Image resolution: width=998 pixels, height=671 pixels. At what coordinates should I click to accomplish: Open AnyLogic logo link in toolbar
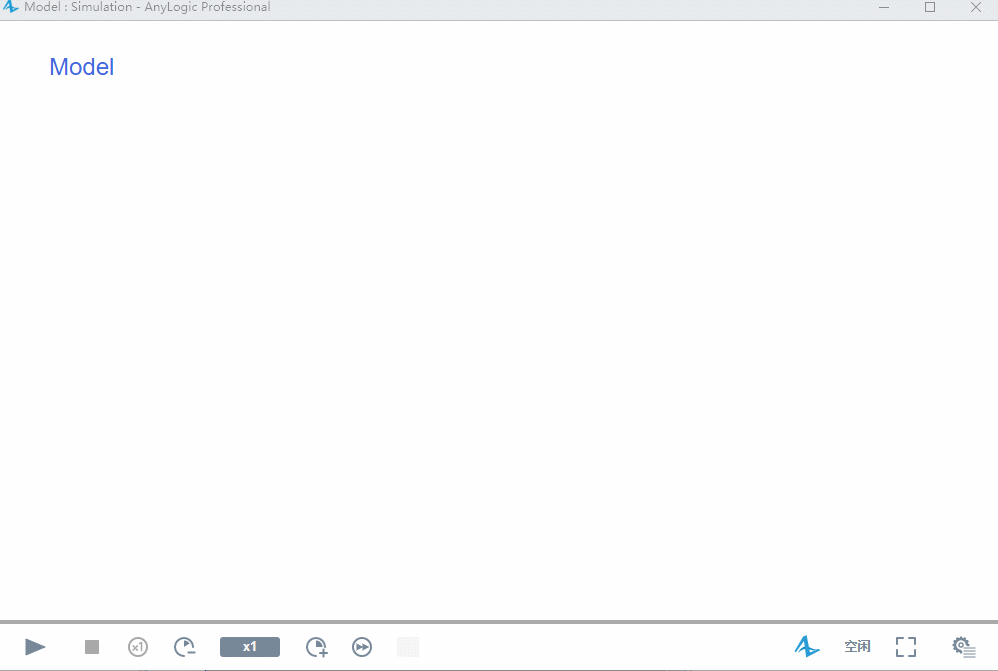[806, 646]
